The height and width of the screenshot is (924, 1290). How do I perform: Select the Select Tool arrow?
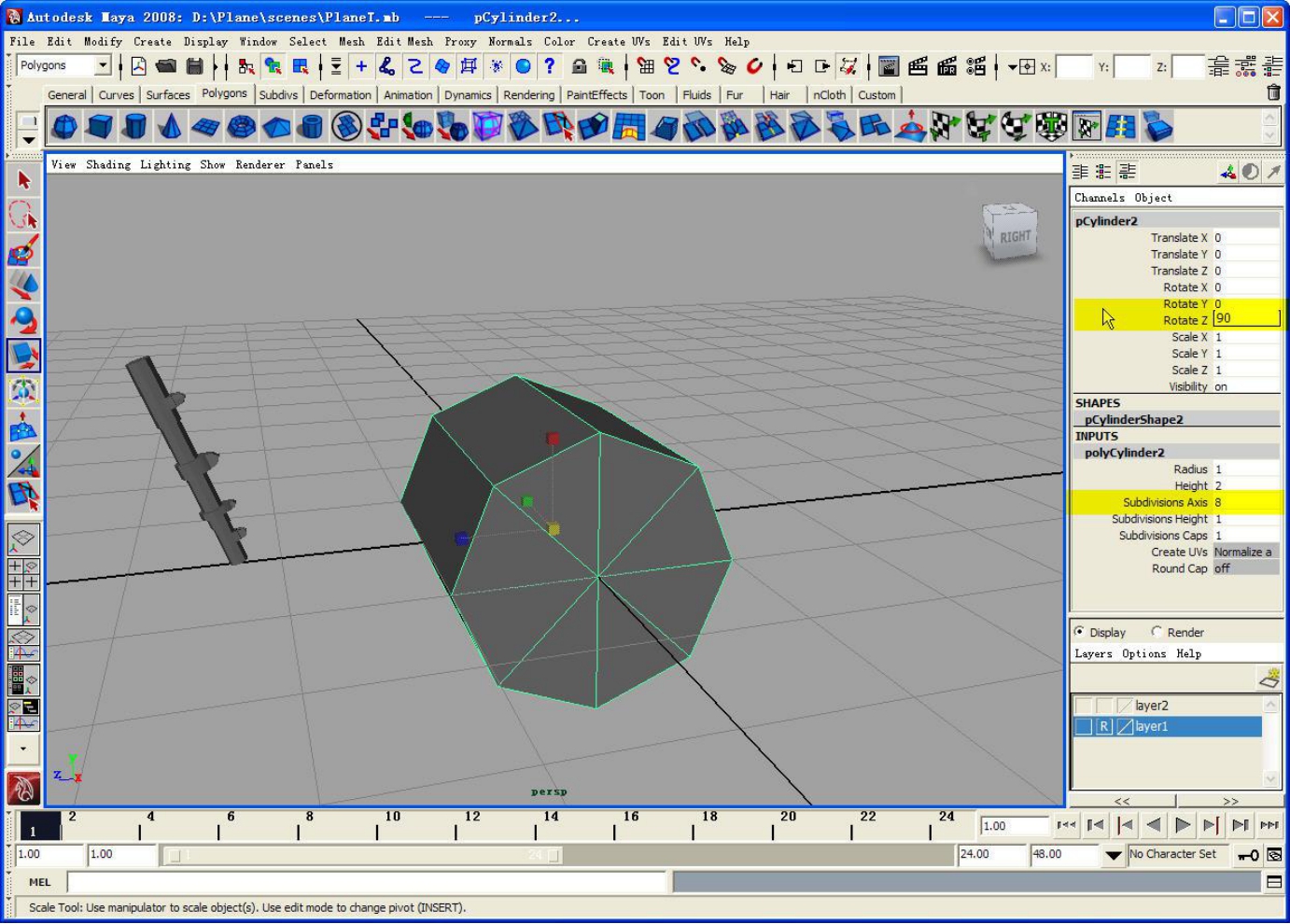(23, 180)
